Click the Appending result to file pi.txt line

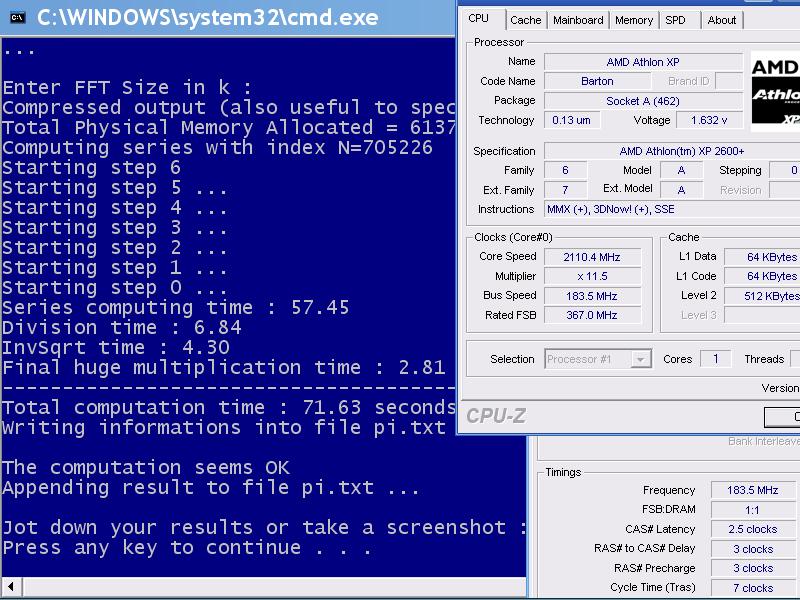[211, 488]
